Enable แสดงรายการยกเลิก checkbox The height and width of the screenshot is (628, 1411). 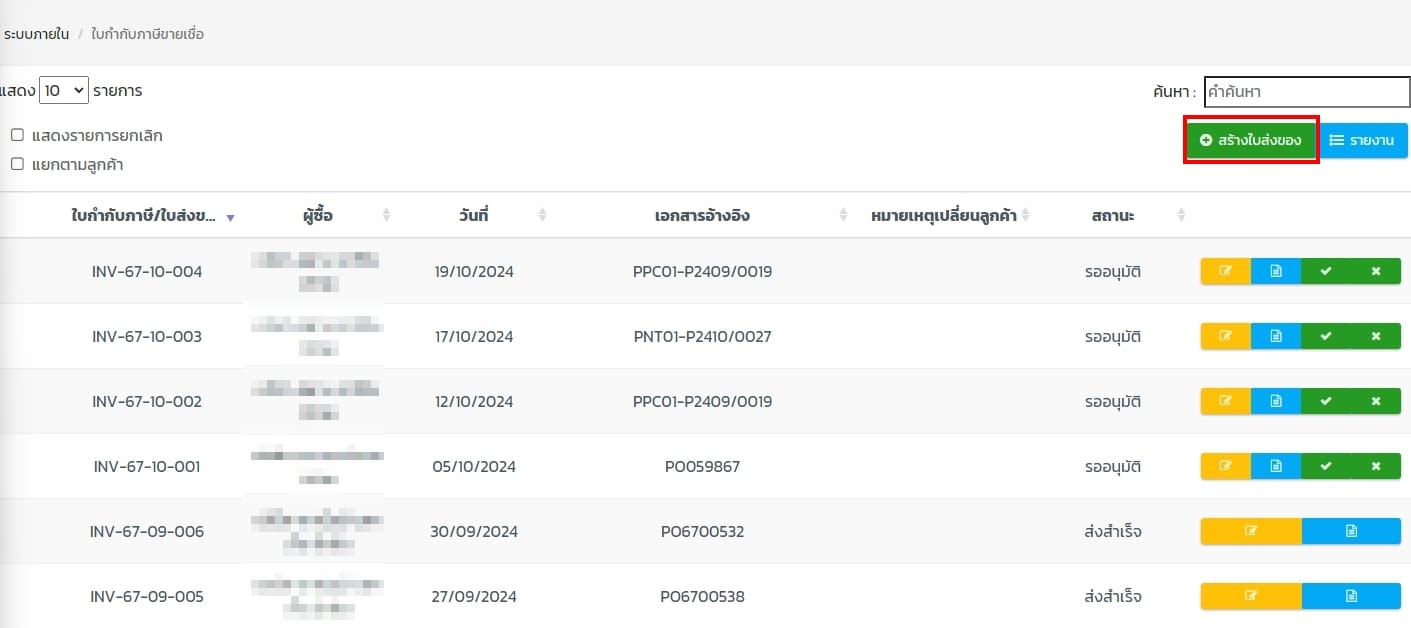tap(17, 135)
